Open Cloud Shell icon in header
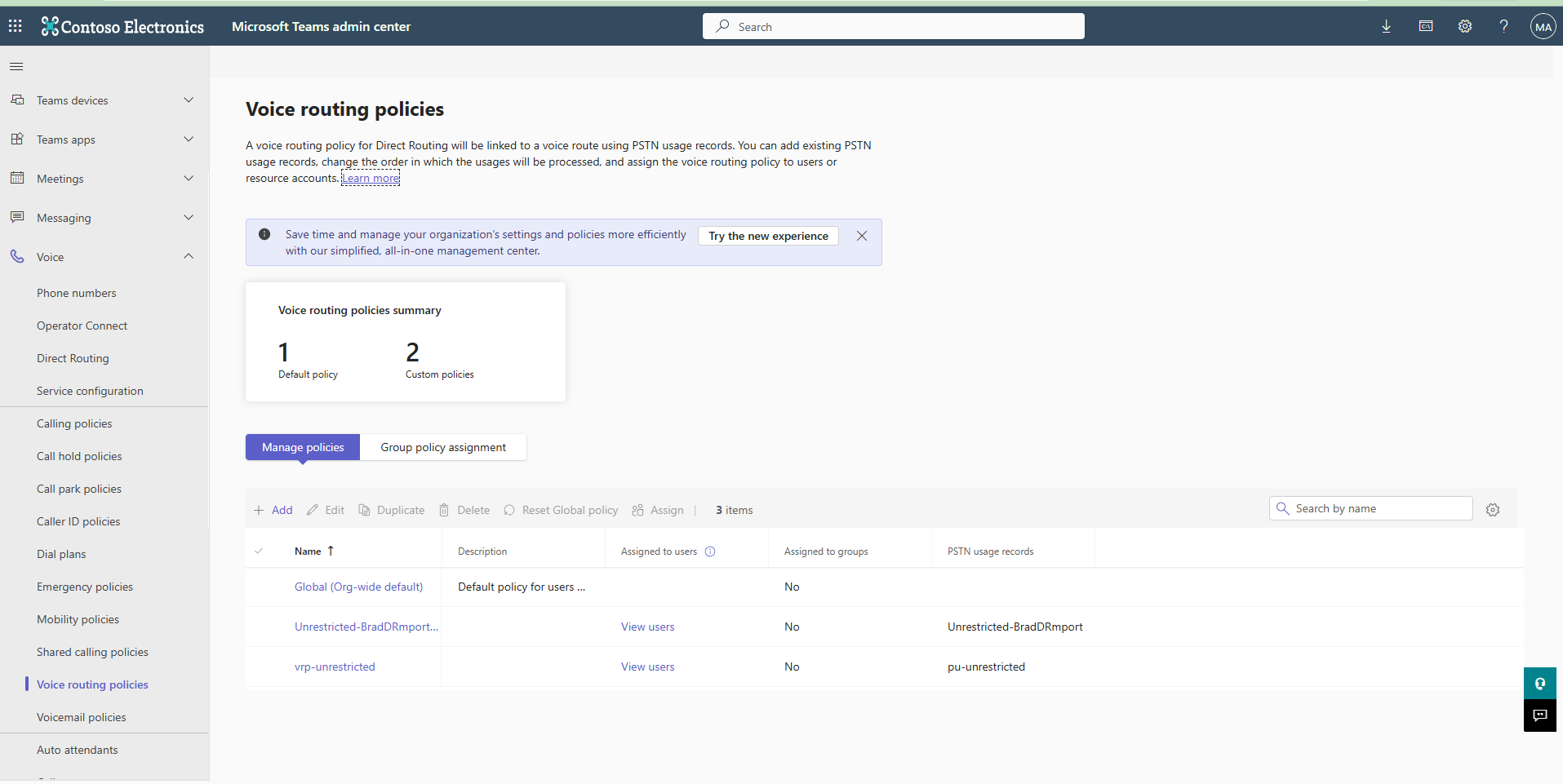Viewport: 1563px width, 784px height. coord(1426,26)
